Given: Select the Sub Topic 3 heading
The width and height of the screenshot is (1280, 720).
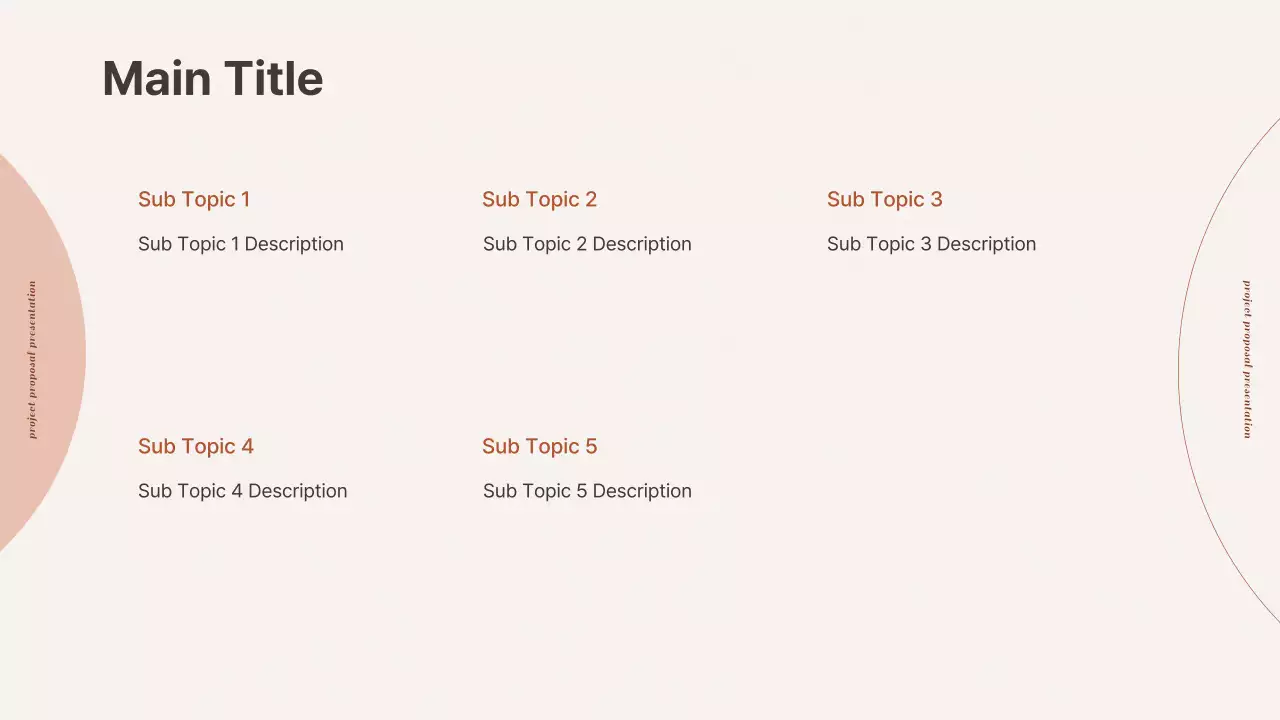Looking at the screenshot, I should (x=884, y=199).
